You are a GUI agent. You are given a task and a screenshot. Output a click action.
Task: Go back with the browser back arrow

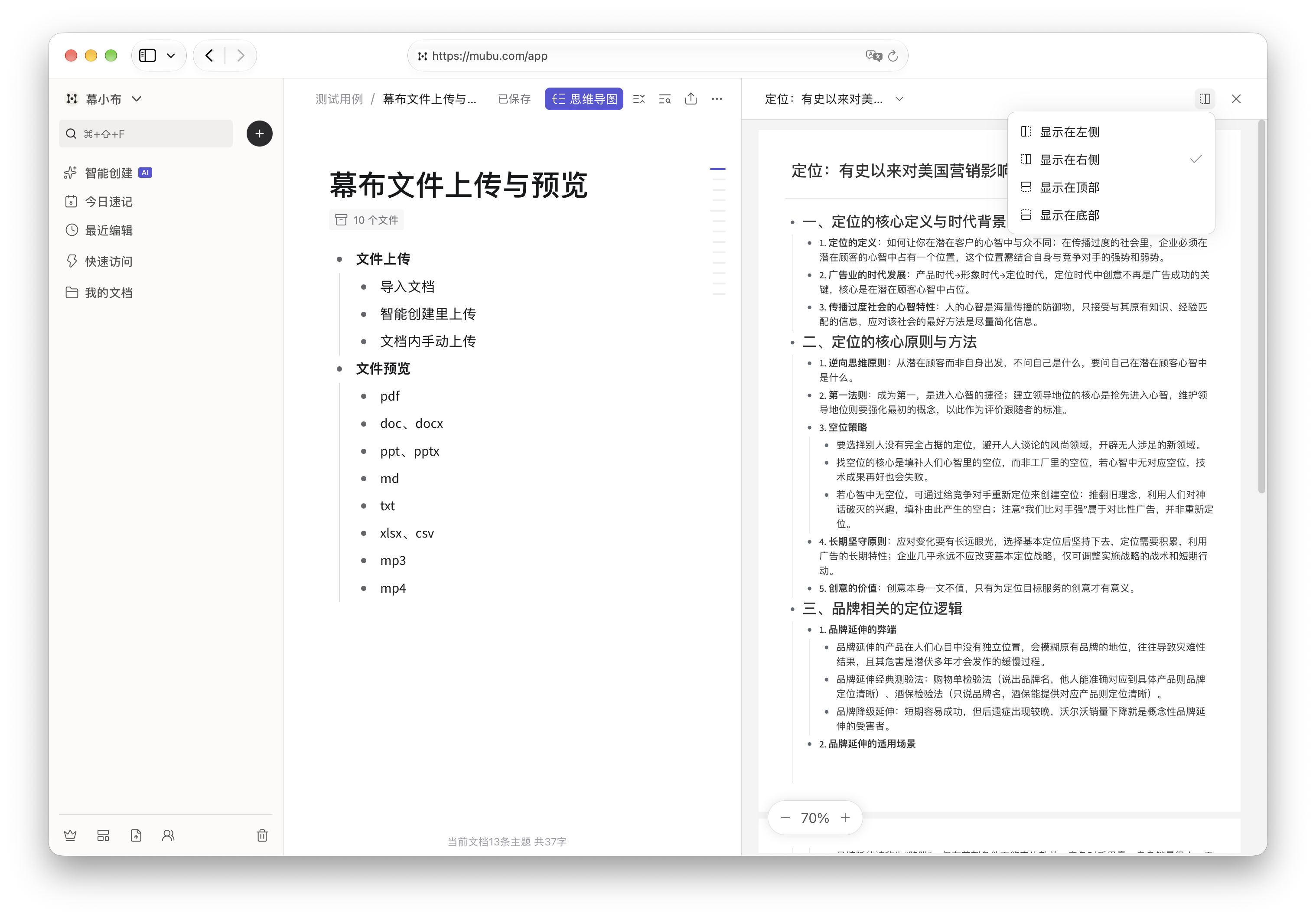click(x=209, y=55)
